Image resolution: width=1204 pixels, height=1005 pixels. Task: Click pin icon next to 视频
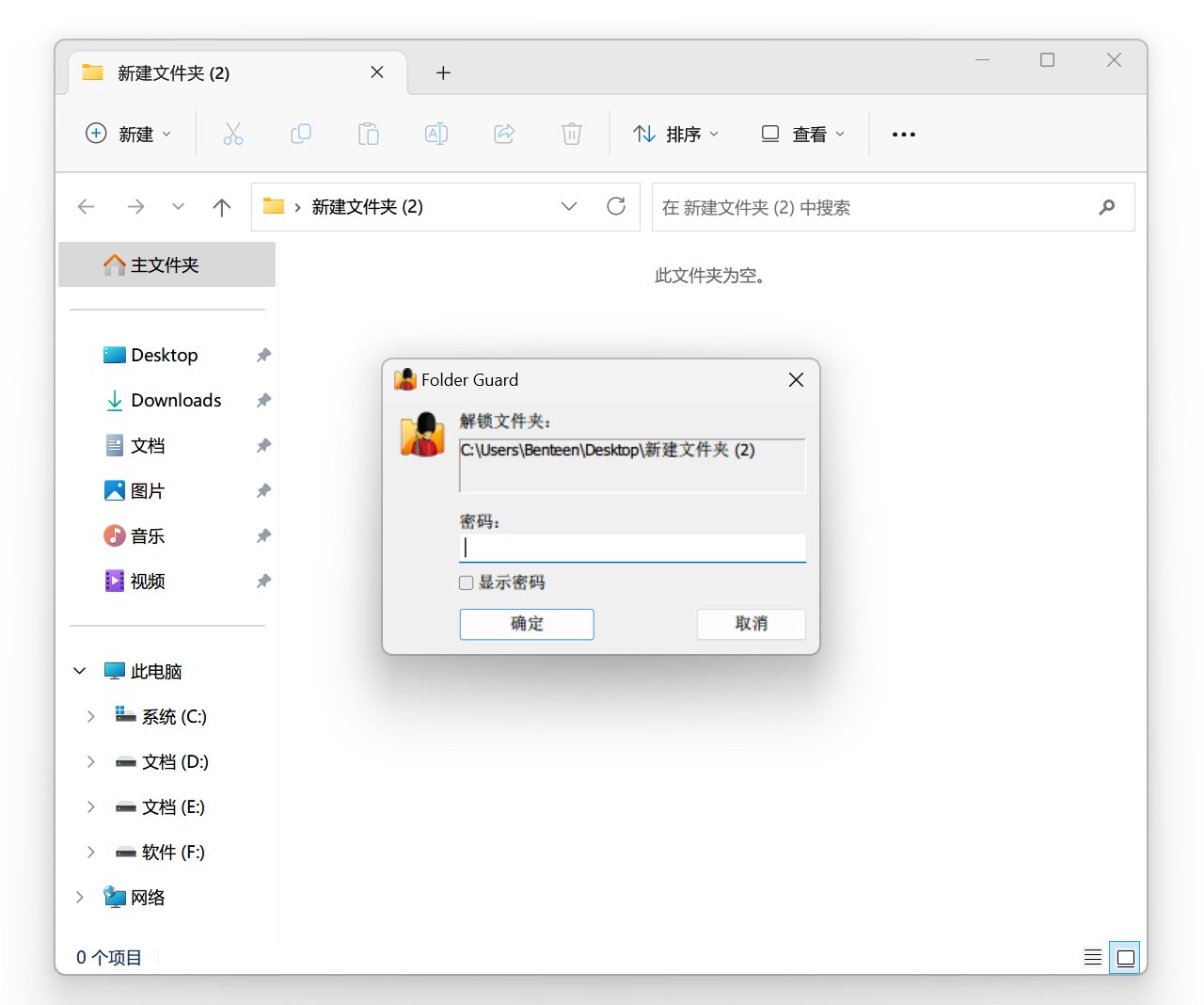(x=263, y=582)
